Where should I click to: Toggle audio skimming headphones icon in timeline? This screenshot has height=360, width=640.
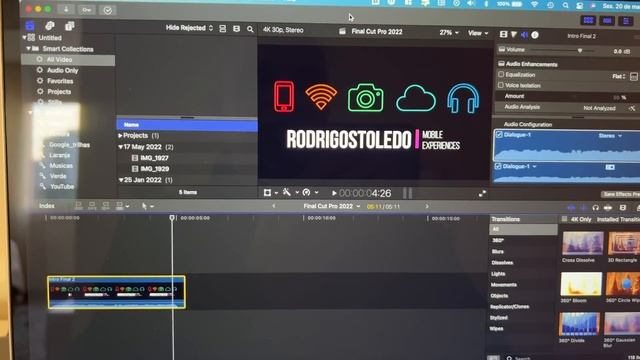(x=596, y=208)
